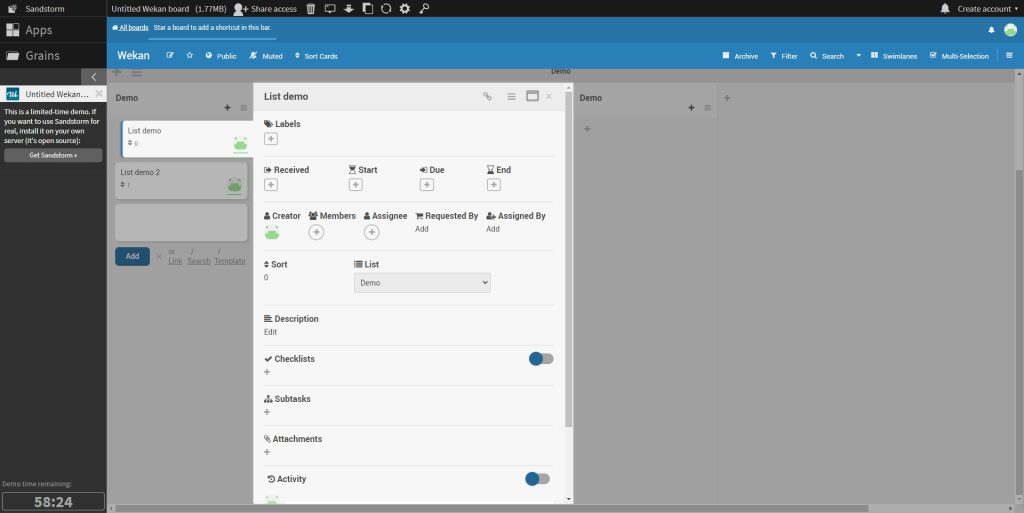Open Sandstorm notifications bell
This screenshot has width=1024, height=513.
945,9
